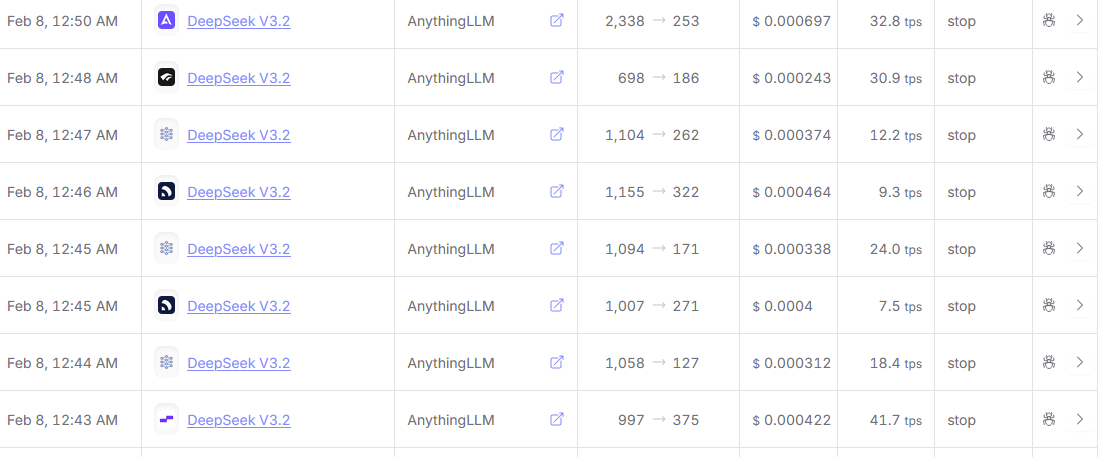
Task: Open the DeepSeek V3.2 link at 12:48 AM
Action: click(238, 78)
